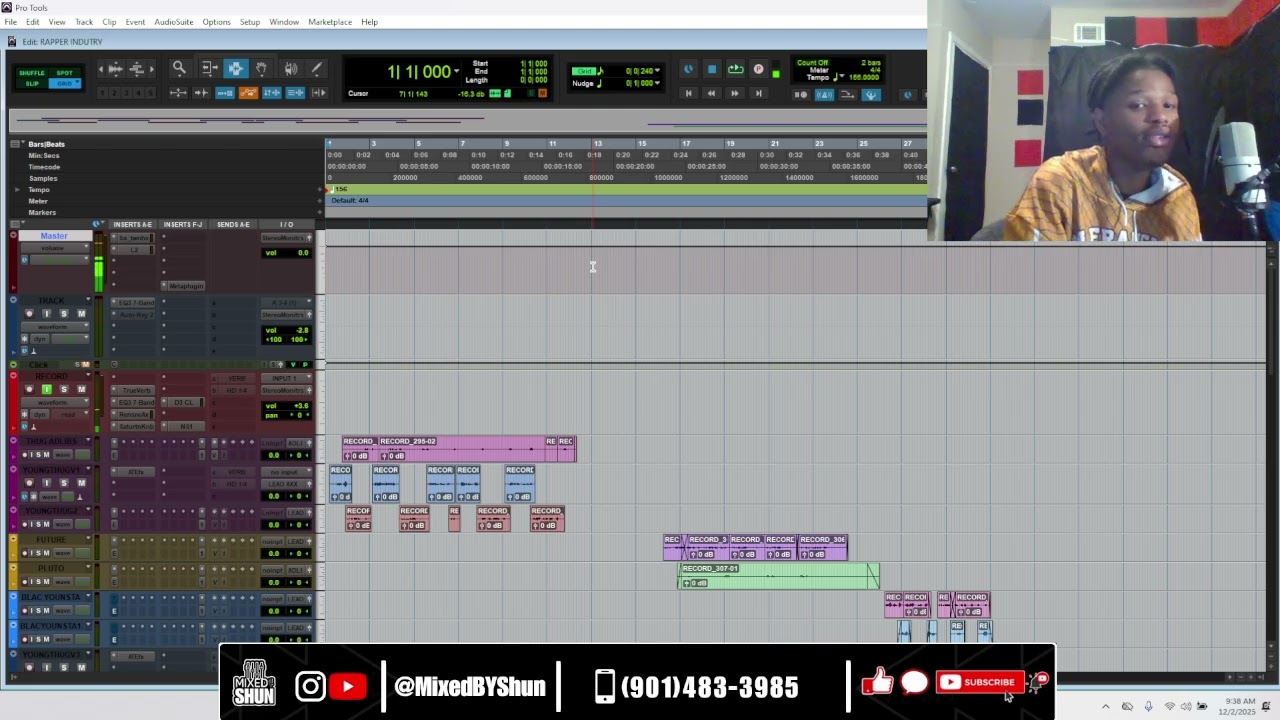Open RECORD track automation mode 'read' selector
This screenshot has width=1280, height=720.
[x=69, y=414]
